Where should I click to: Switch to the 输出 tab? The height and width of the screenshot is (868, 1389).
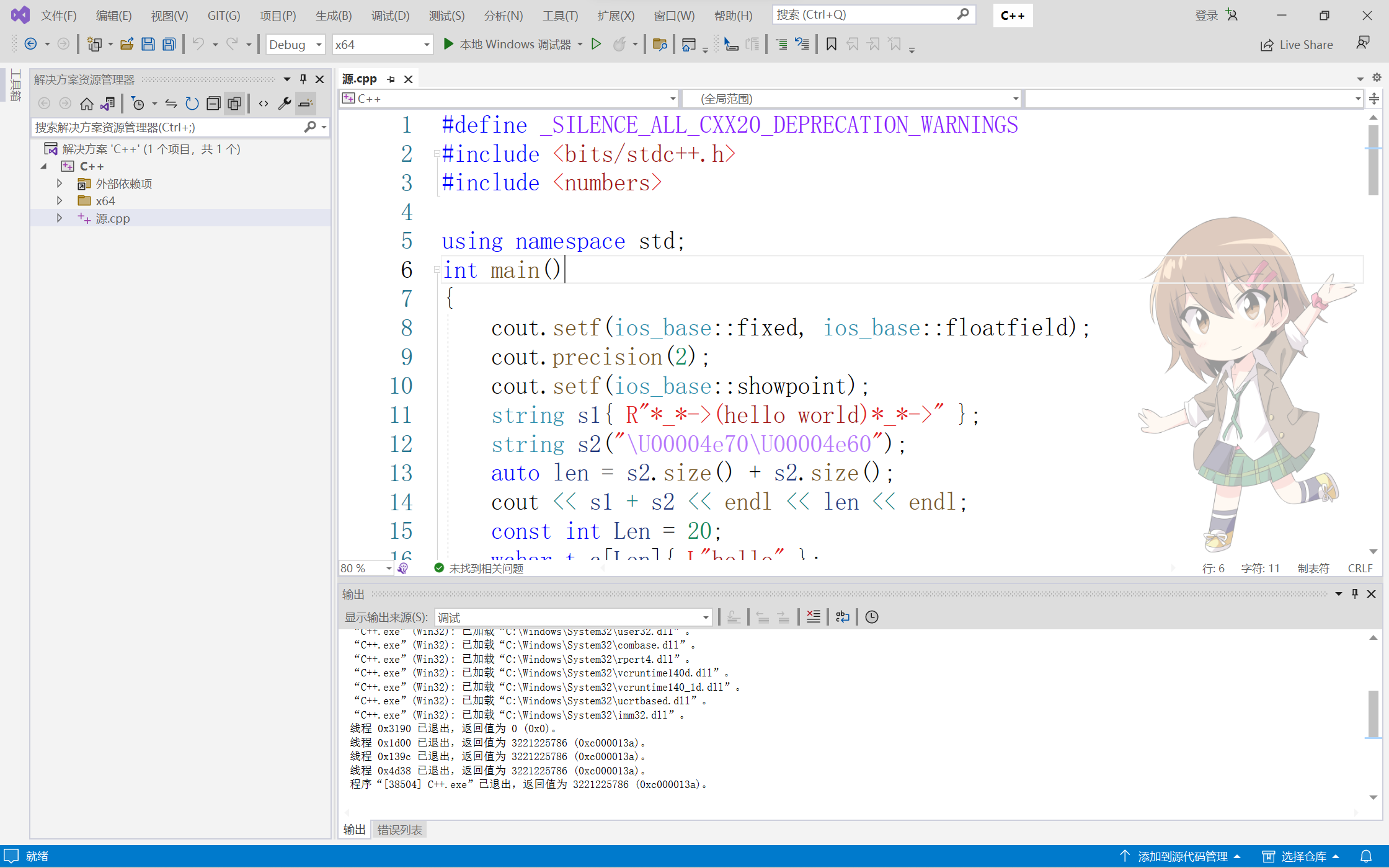[x=354, y=830]
